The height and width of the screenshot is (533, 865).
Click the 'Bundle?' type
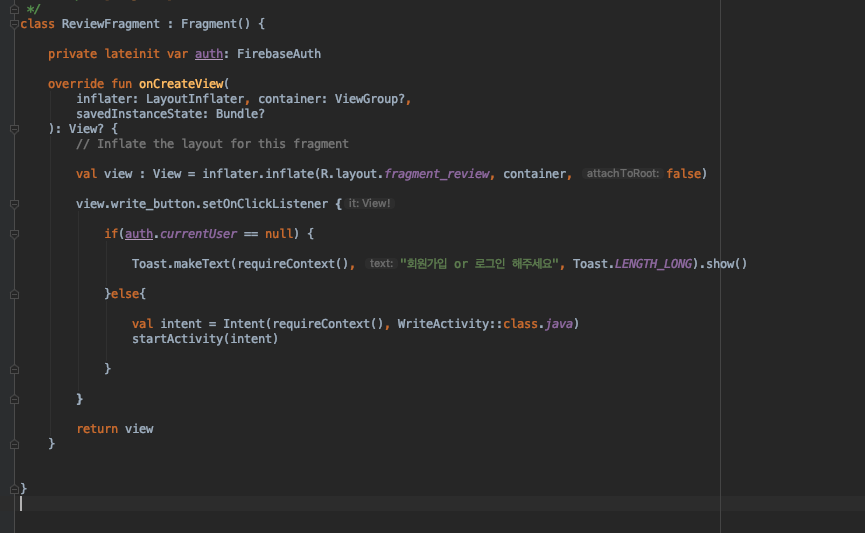240,114
